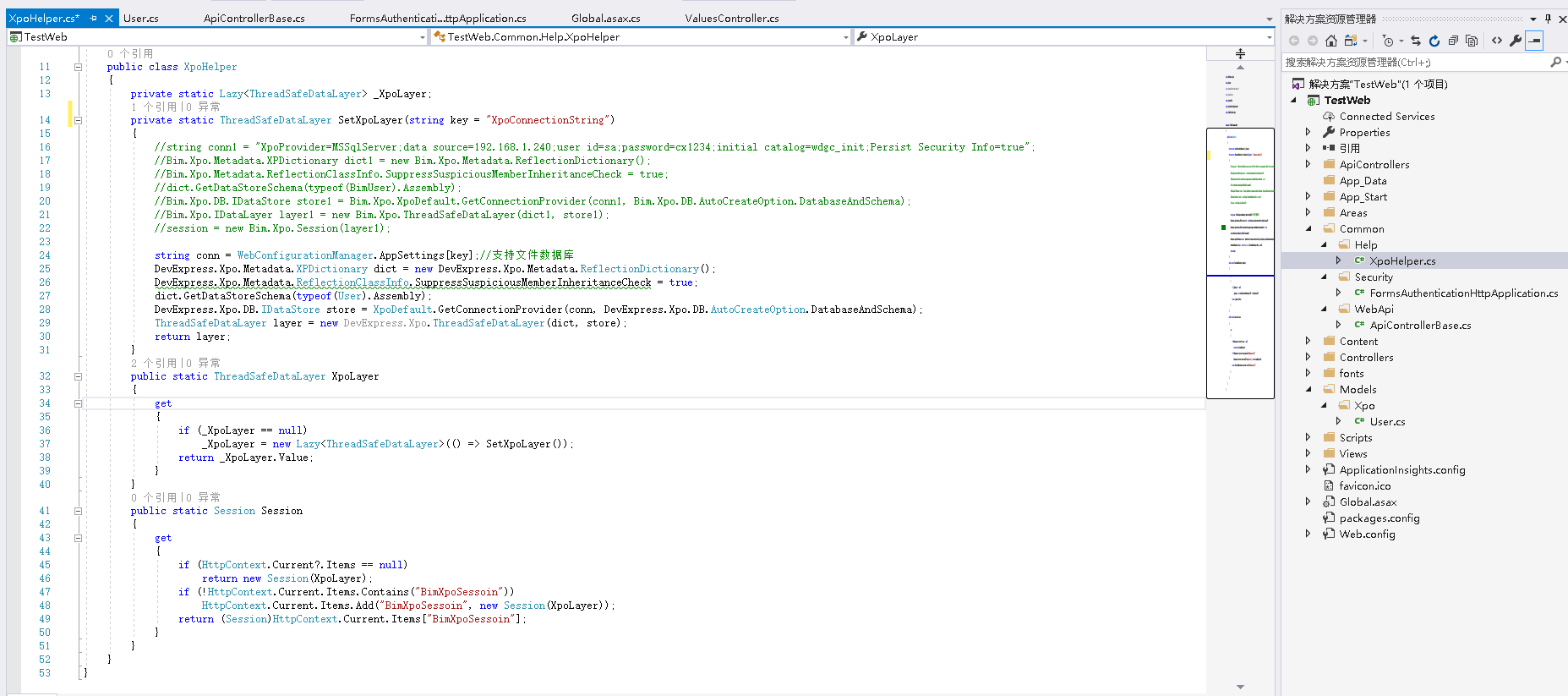Switch to the User.cs tab
1568x696 pixels.
point(141,19)
